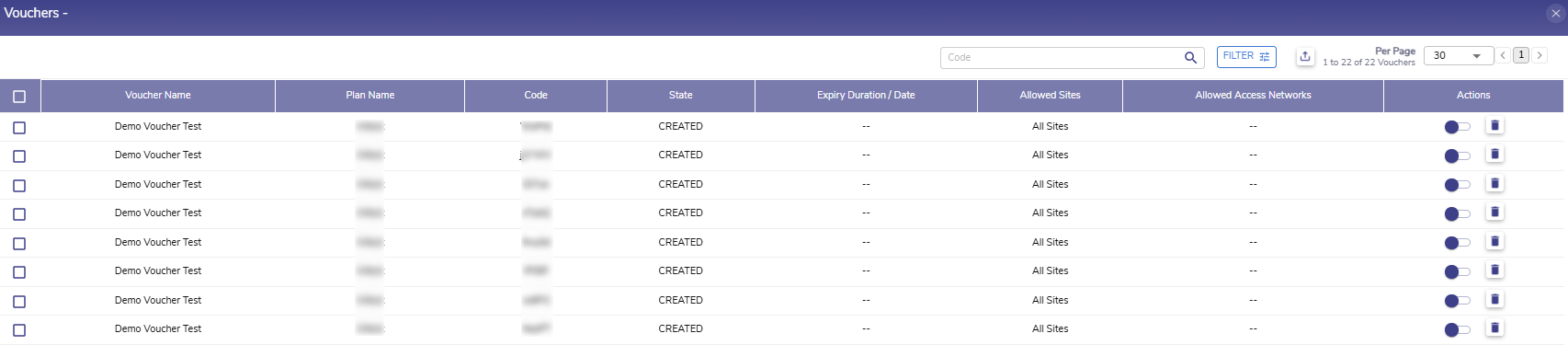The width and height of the screenshot is (1568, 345).
Task: Tick the checkbox of the first voucher row
Action: [x=19, y=128]
